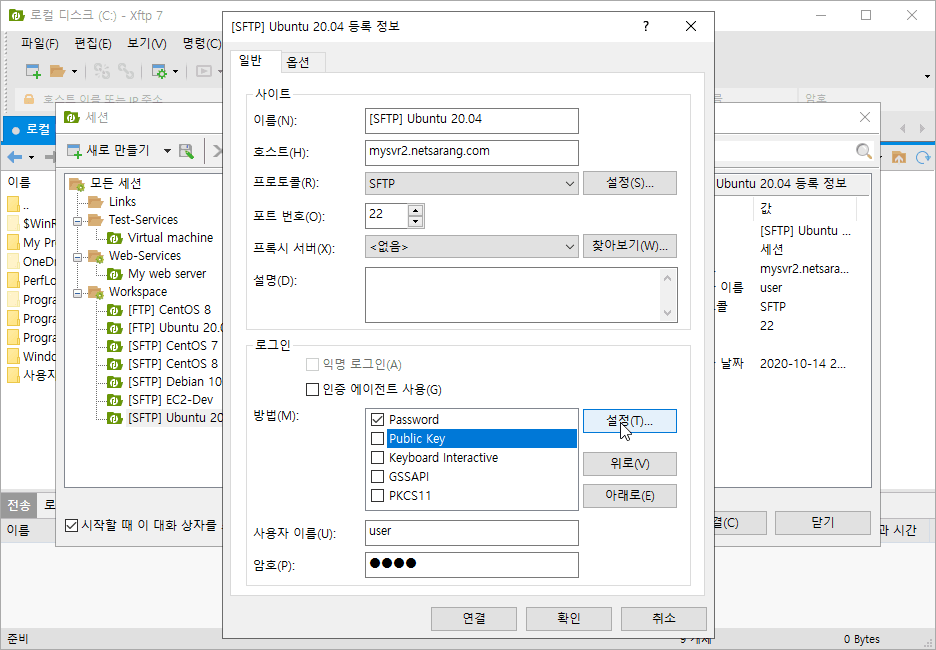Toggle 시작할 때 이 대화 상자 checkbox

pyautogui.click(x=72, y=525)
